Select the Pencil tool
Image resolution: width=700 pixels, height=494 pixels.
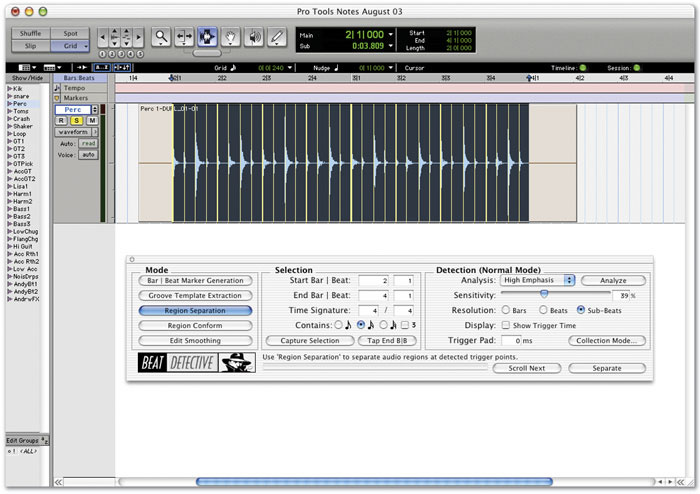277,37
